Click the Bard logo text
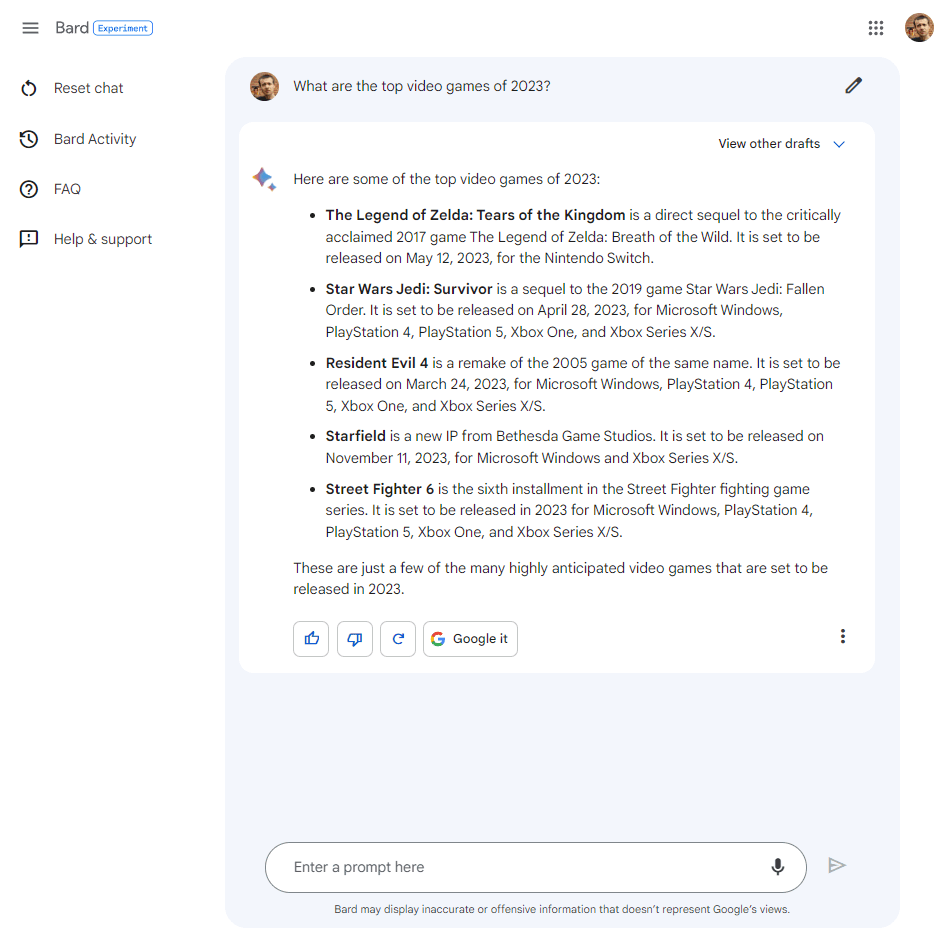 pyautogui.click(x=72, y=28)
